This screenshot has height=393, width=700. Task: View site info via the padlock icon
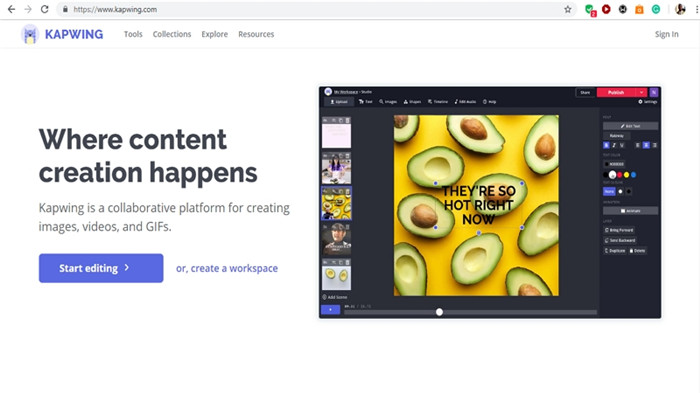(x=65, y=9)
